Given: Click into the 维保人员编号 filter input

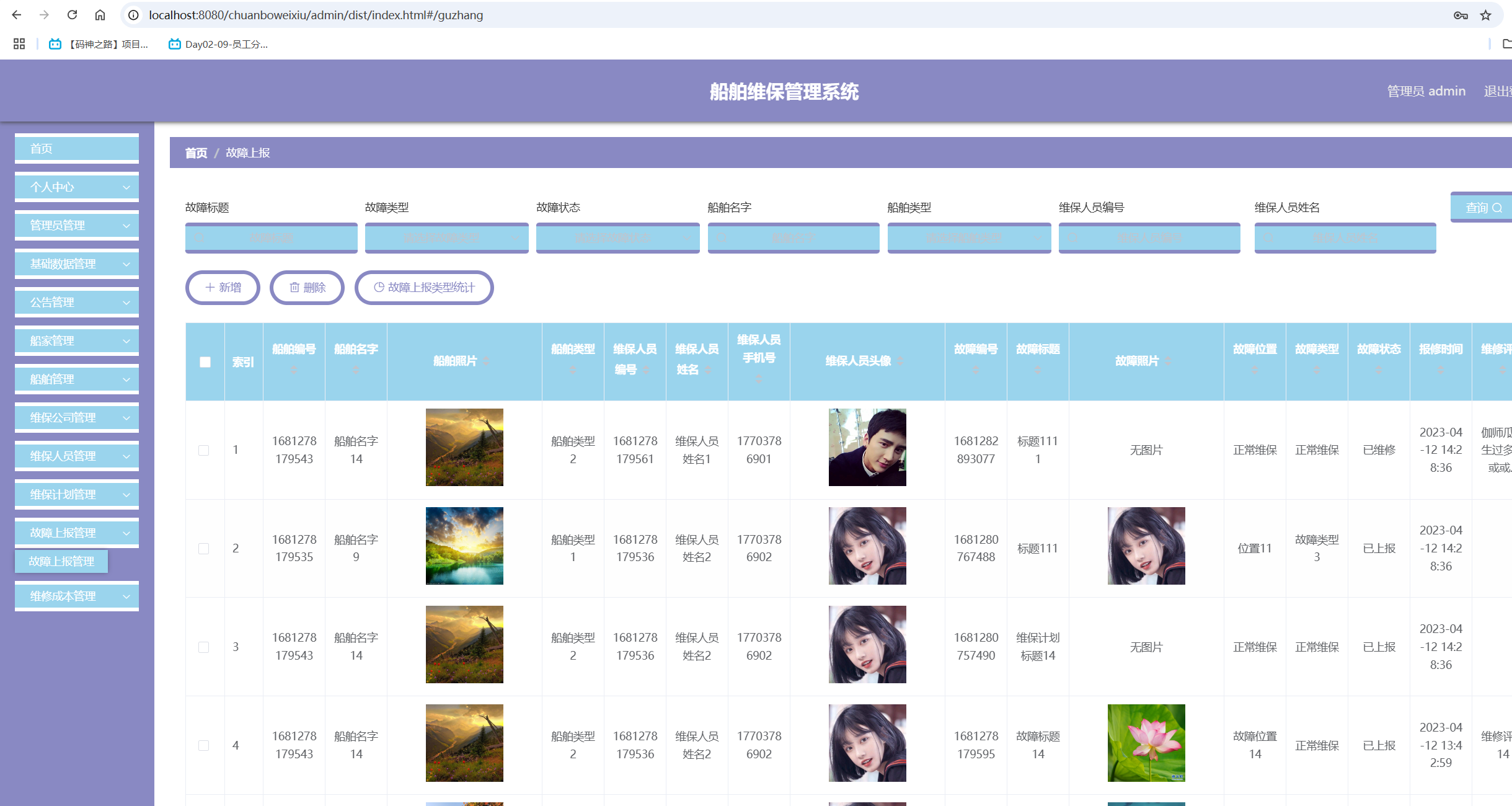Looking at the screenshot, I should coord(1149,238).
